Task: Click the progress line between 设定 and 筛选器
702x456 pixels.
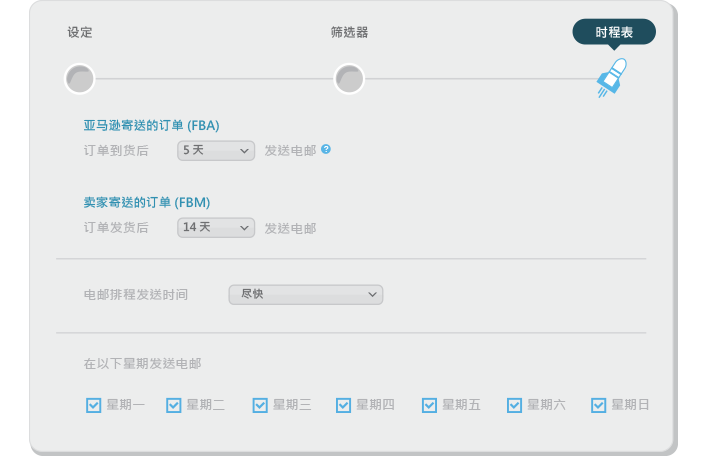Action: 214,78
